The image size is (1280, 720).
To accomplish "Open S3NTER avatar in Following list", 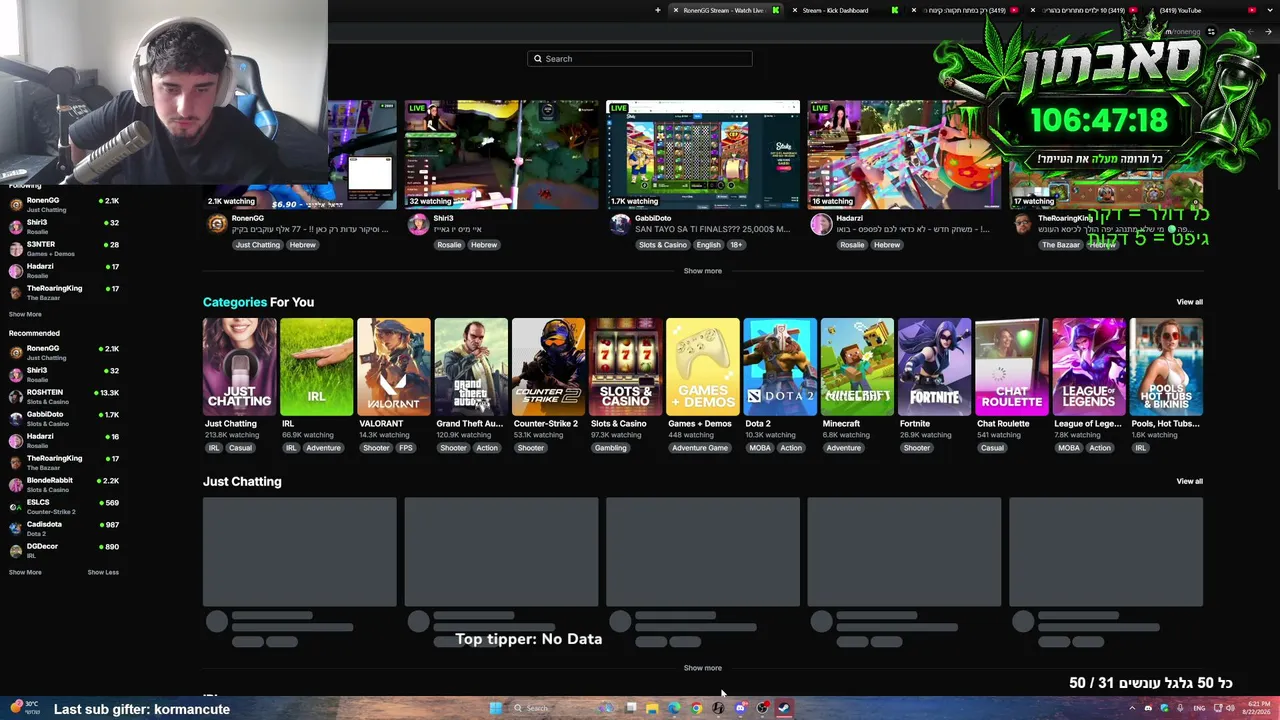I will (x=16, y=249).
